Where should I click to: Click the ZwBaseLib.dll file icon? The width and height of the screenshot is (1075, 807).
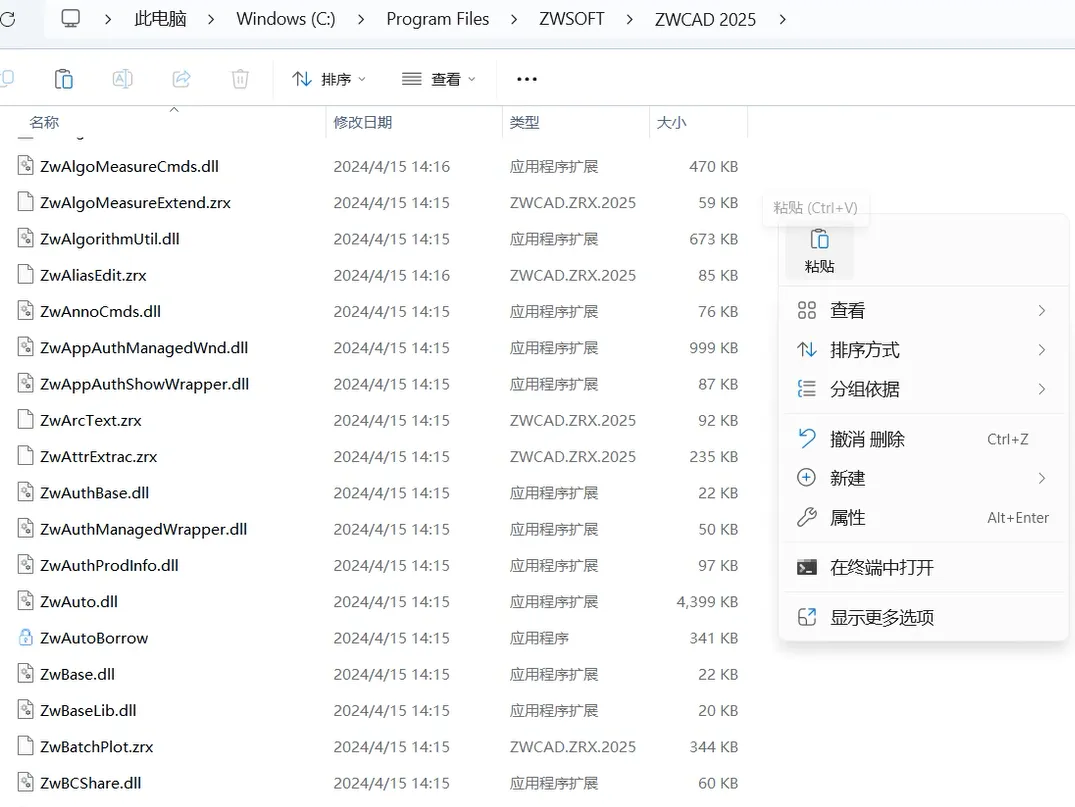point(25,710)
